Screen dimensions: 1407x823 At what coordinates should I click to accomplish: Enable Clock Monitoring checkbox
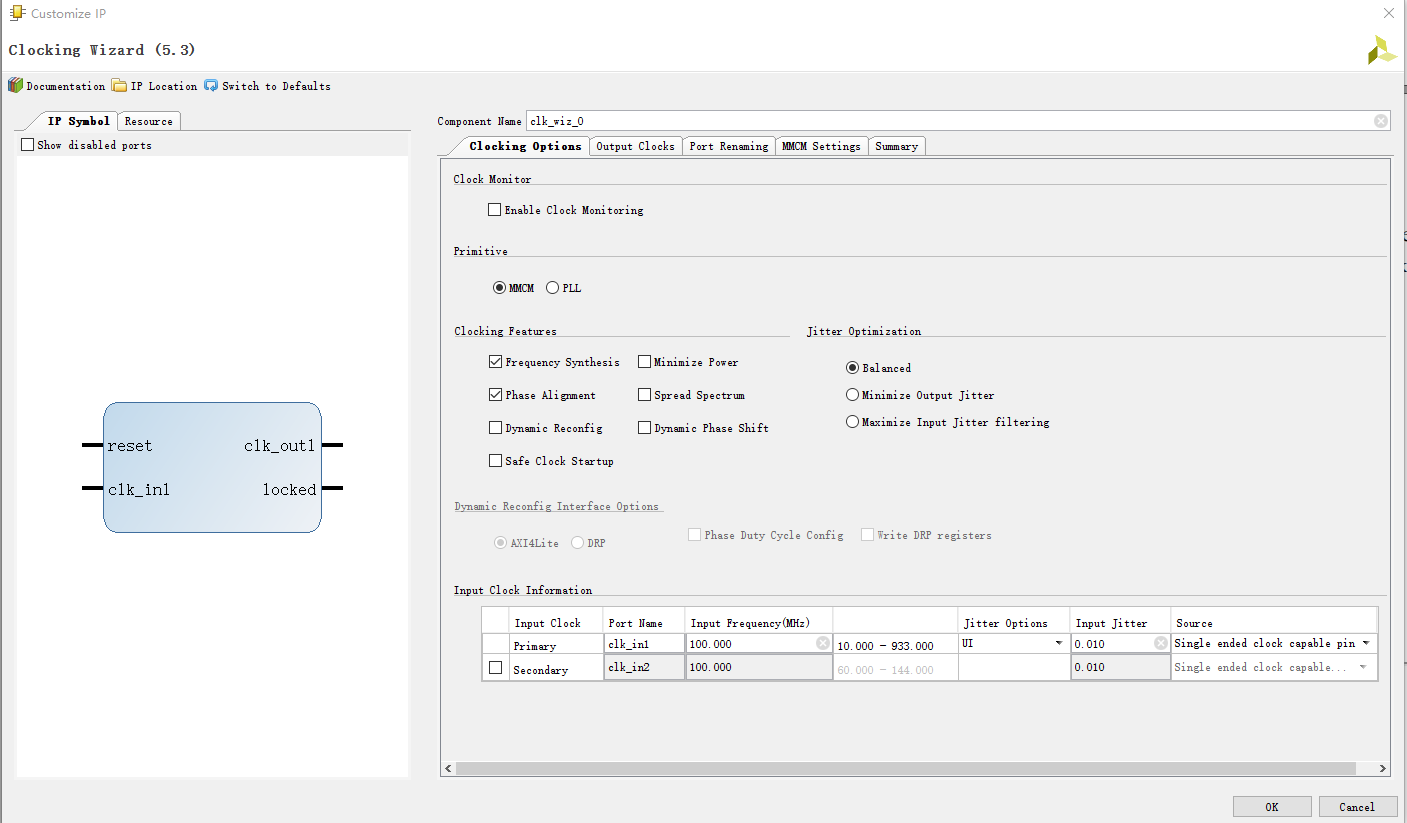pyautogui.click(x=494, y=210)
